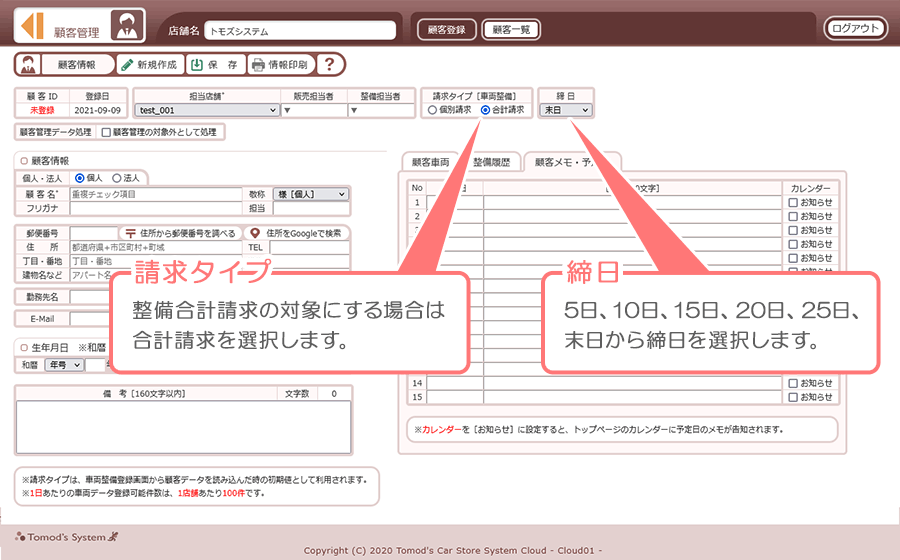The width and height of the screenshot is (900, 560).
Task: Click the 住所 input field
Action: (x=156, y=247)
